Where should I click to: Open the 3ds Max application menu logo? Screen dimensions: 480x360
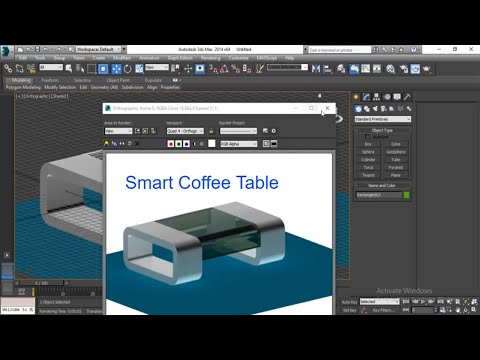coord(7,52)
